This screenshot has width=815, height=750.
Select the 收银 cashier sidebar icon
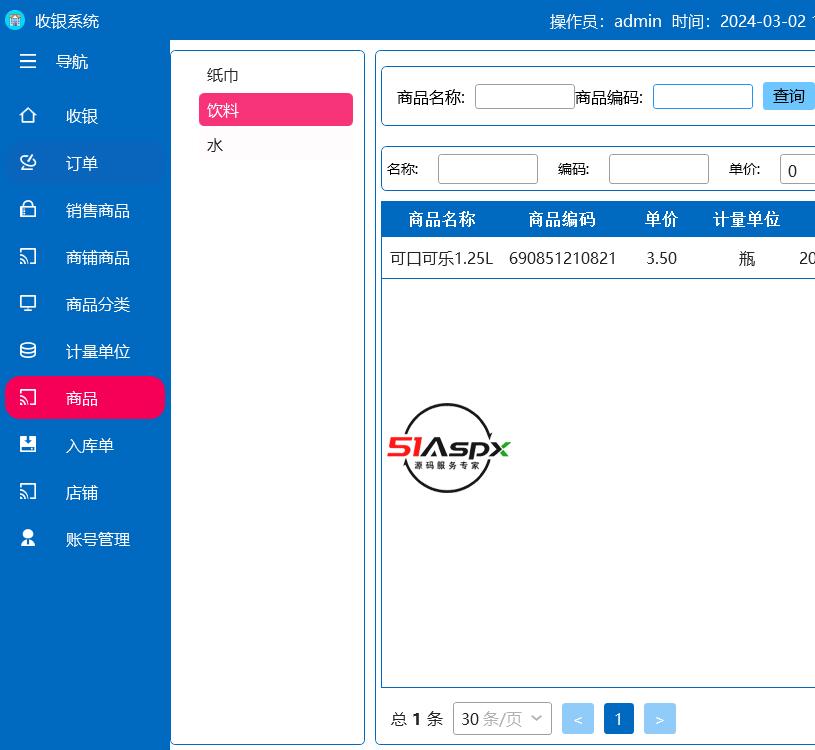(x=27, y=116)
